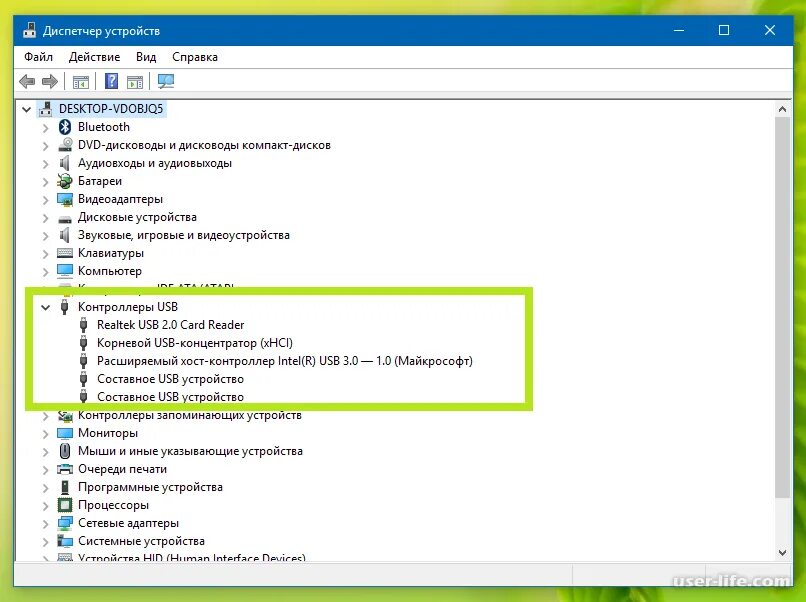Expand the Аудиовходы и аудиовыходы category
The height and width of the screenshot is (602, 806).
click(x=46, y=164)
